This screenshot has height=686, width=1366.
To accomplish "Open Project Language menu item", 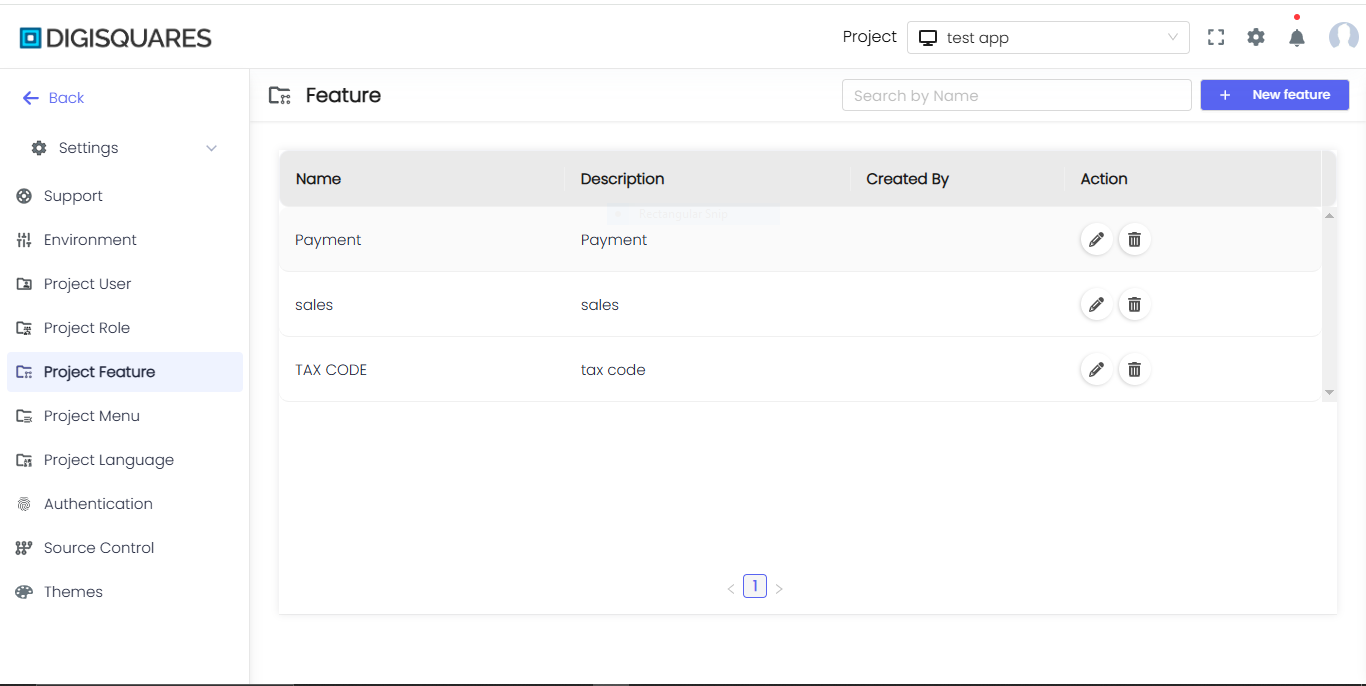I will tap(125, 460).
